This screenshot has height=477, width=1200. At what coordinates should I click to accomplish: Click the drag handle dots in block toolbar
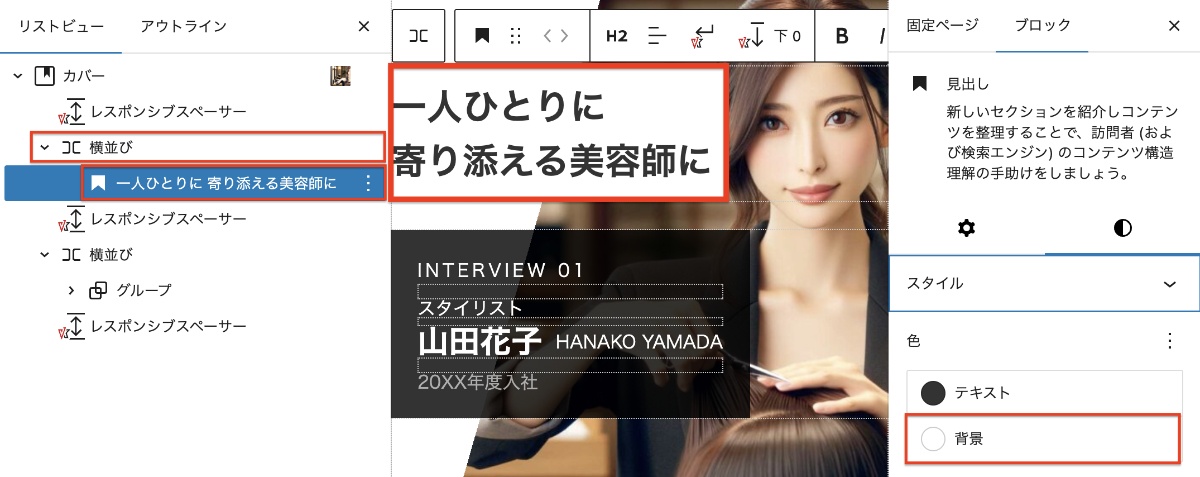516,36
